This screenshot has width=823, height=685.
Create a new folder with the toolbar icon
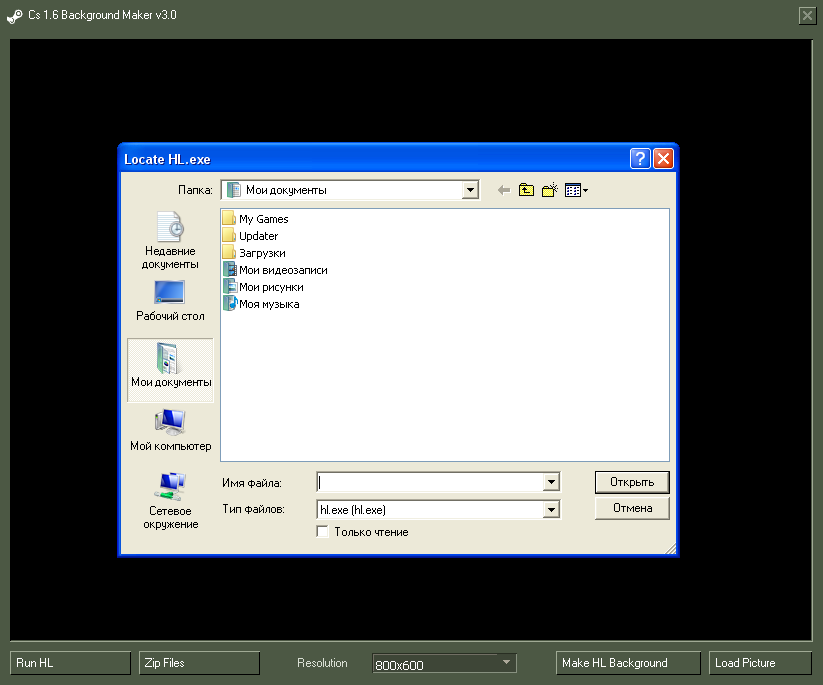pos(550,190)
